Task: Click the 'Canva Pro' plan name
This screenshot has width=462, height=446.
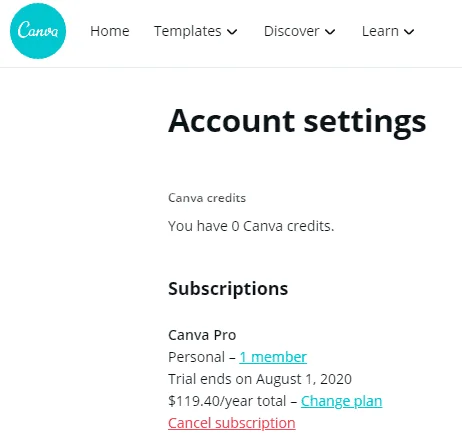Action: click(202, 335)
